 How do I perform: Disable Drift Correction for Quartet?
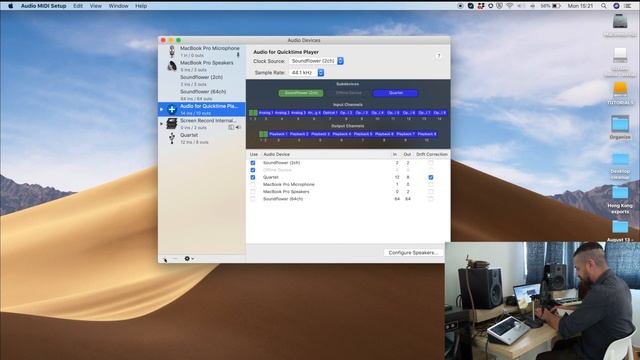tap(431, 177)
